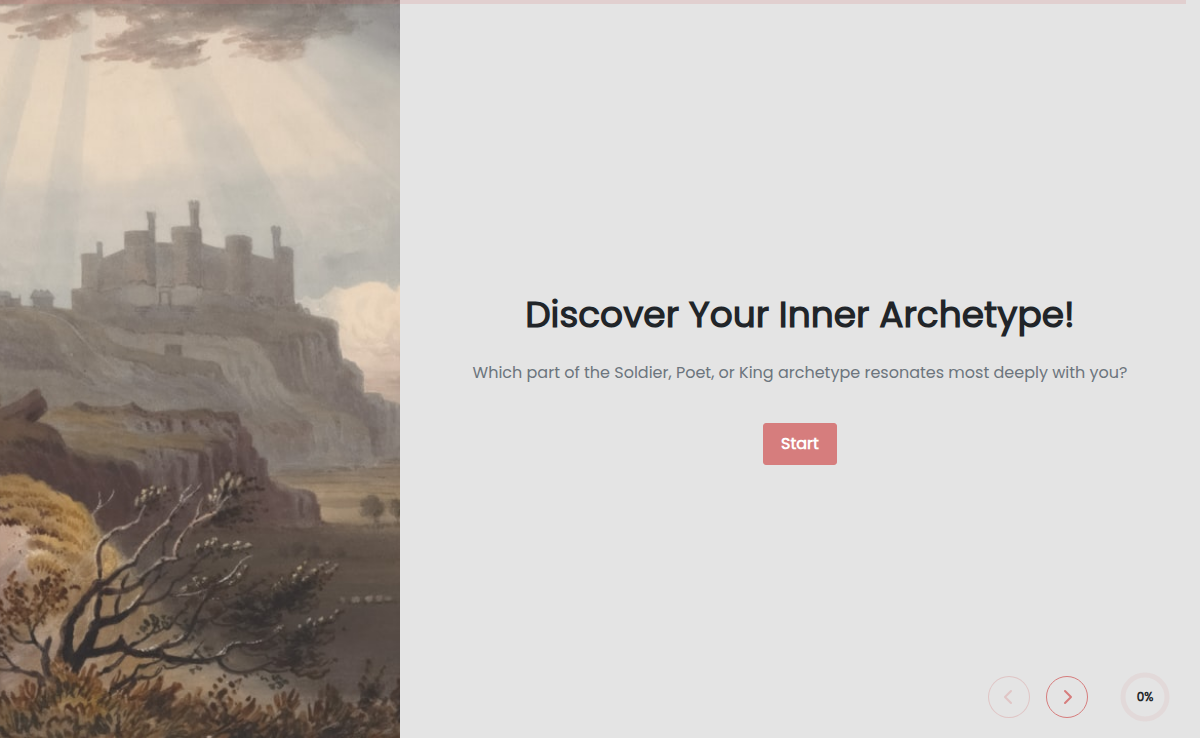Click the word Archetype! in the heading
1200x738 pixels.
coord(977,315)
